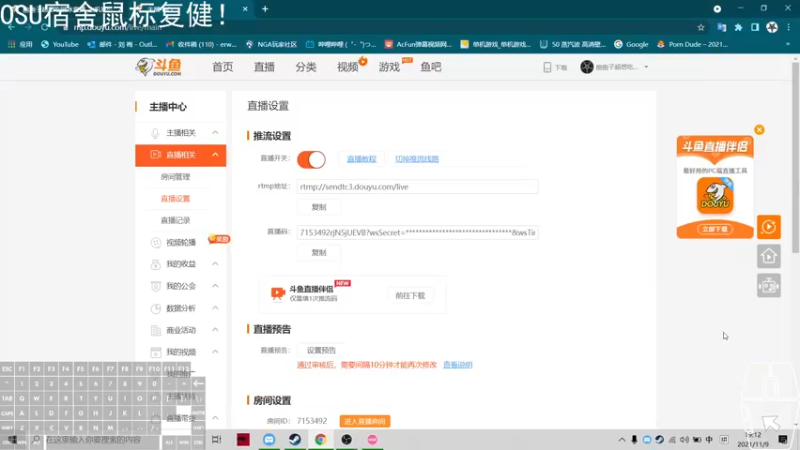
Task: Show hidden system tray icons
Action: click(621, 440)
